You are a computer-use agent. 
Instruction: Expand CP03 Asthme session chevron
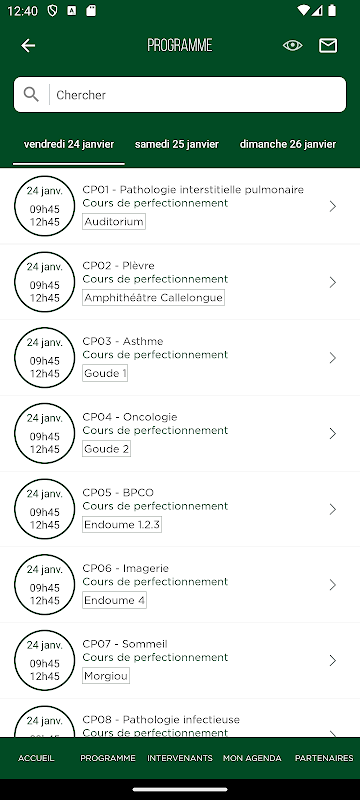click(x=332, y=358)
